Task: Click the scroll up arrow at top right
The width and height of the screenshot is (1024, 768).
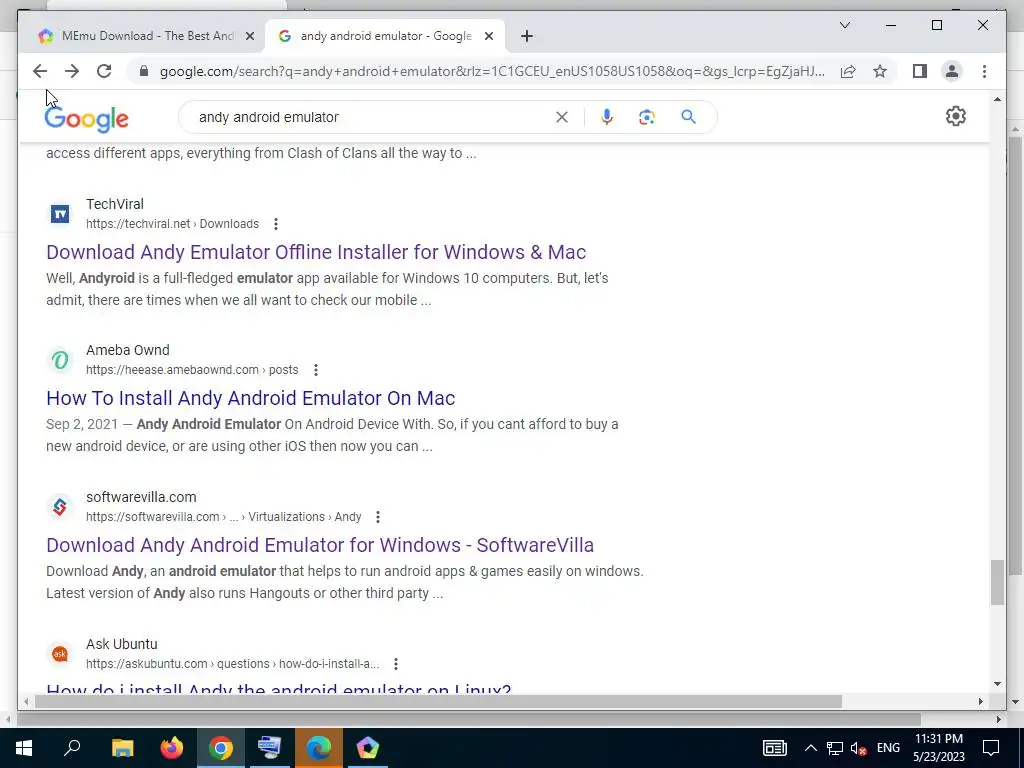Action: pyautogui.click(x=997, y=99)
